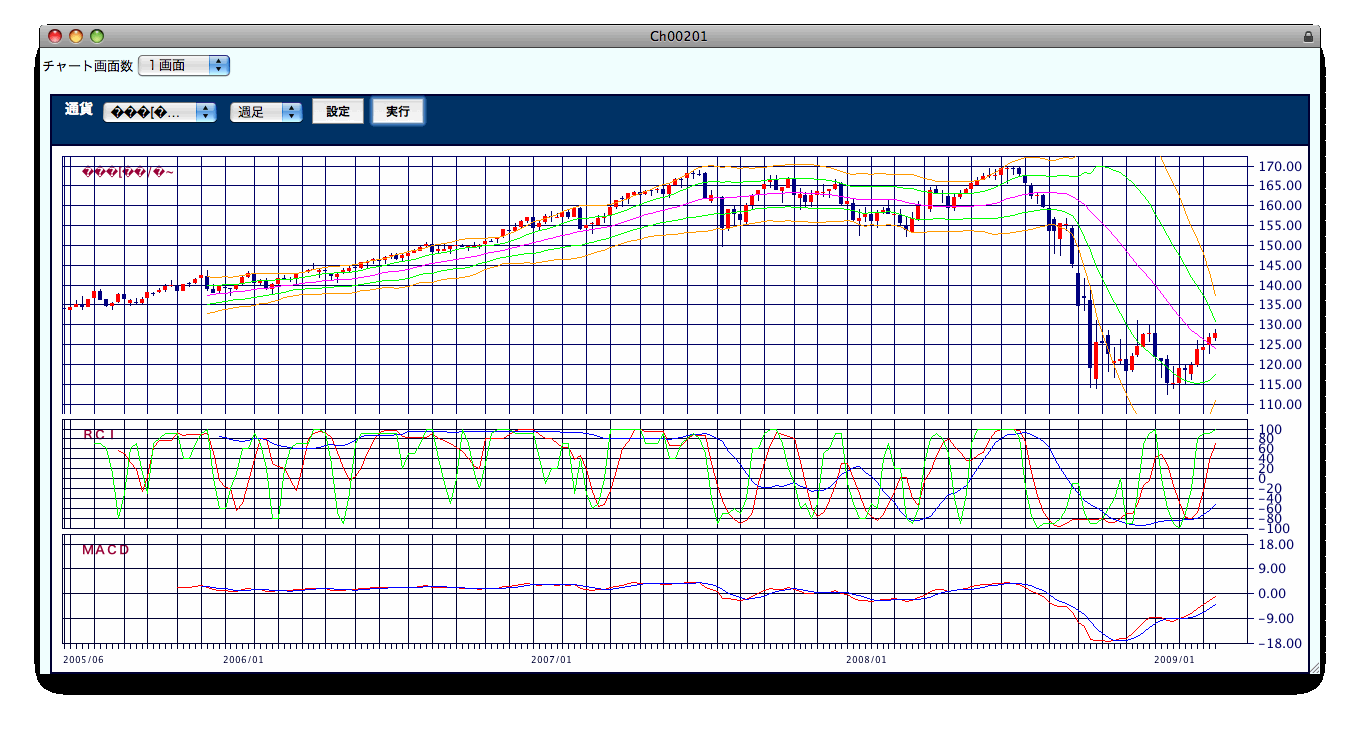Open the 通貨 currency pair dropdown

pyautogui.click(x=160, y=112)
